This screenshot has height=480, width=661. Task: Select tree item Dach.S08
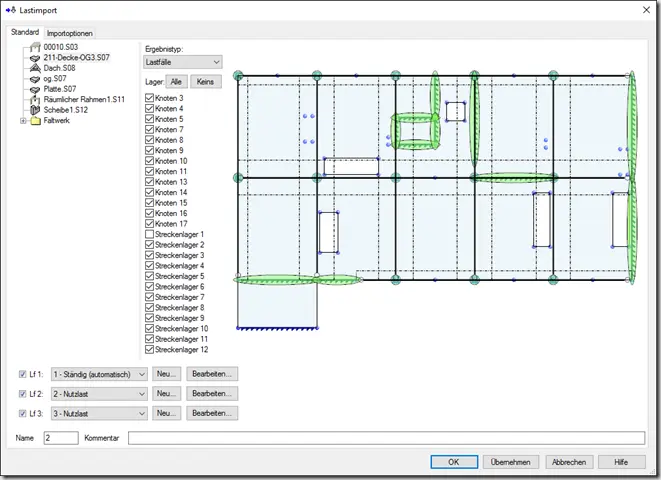pyautogui.click(x=59, y=68)
